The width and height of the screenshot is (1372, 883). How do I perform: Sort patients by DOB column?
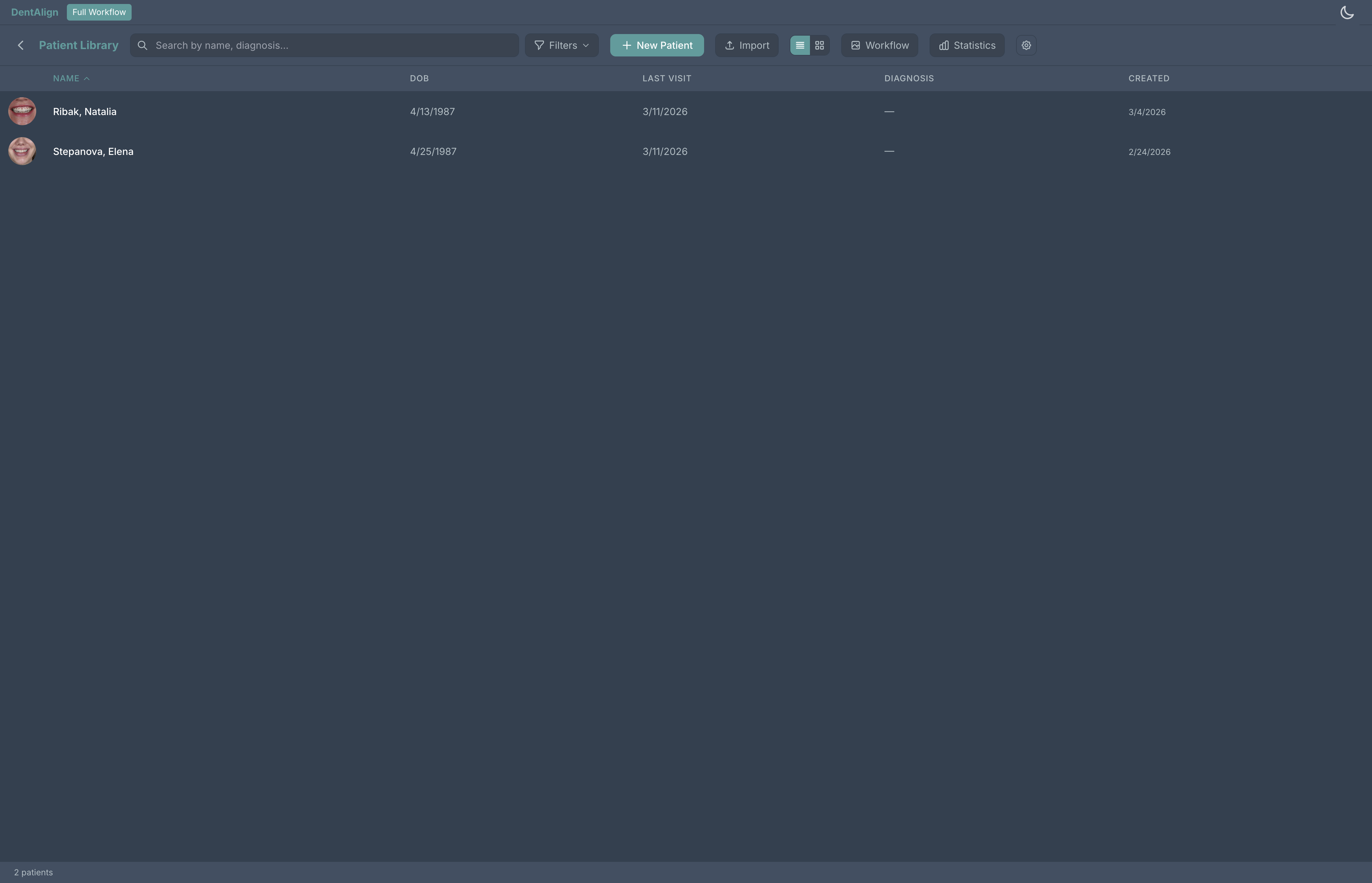(419, 79)
